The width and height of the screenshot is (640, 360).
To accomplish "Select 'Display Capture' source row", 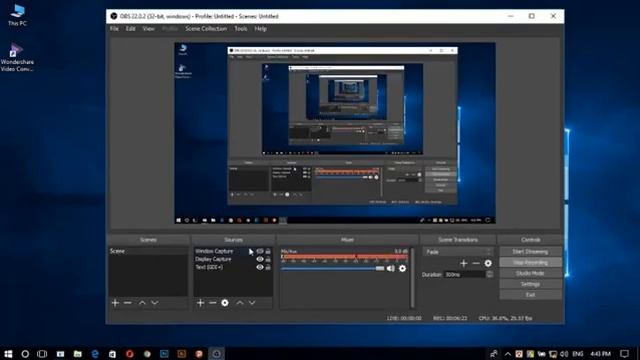I will [233, 259].
